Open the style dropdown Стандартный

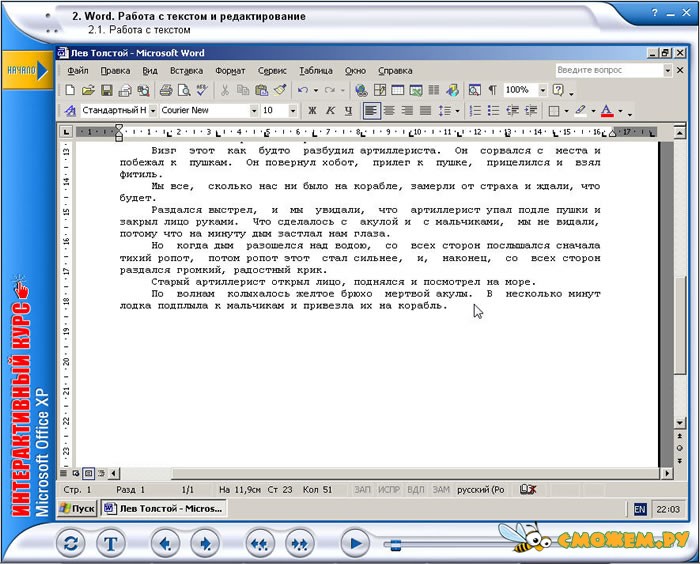153,111
